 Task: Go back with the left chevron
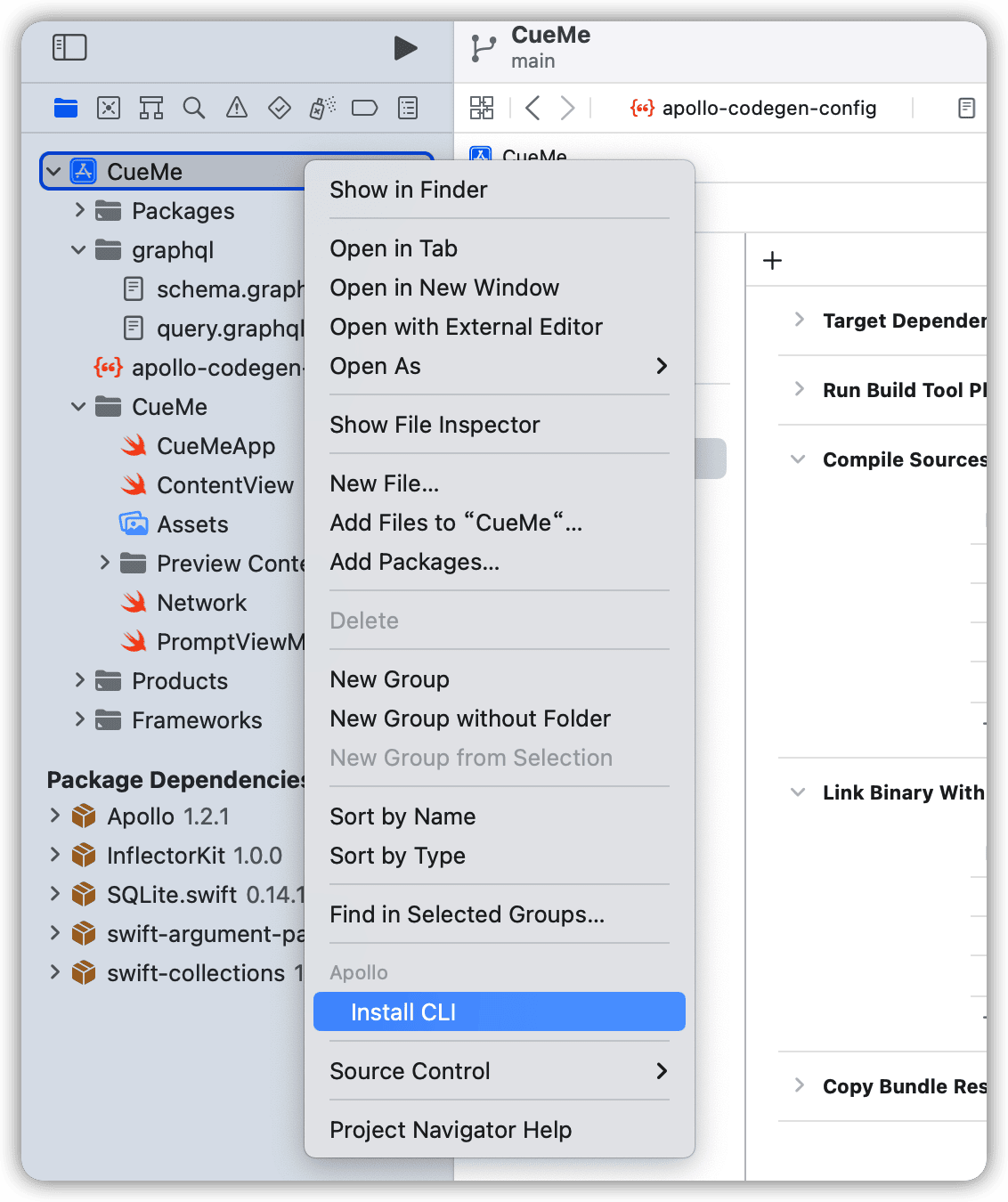coord(532,109)
